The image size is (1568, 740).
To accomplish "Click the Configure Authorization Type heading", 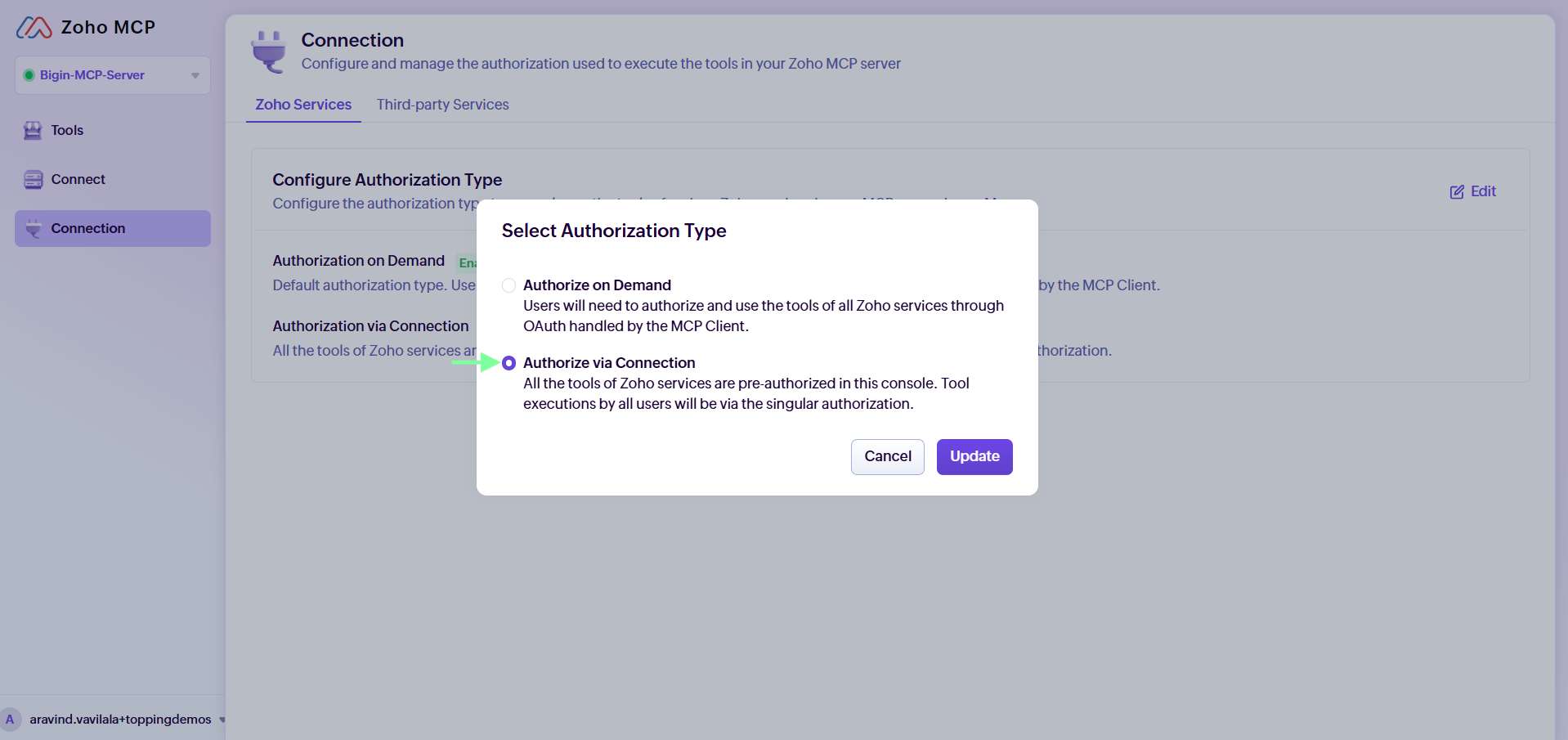I will [x=388, y=180].
